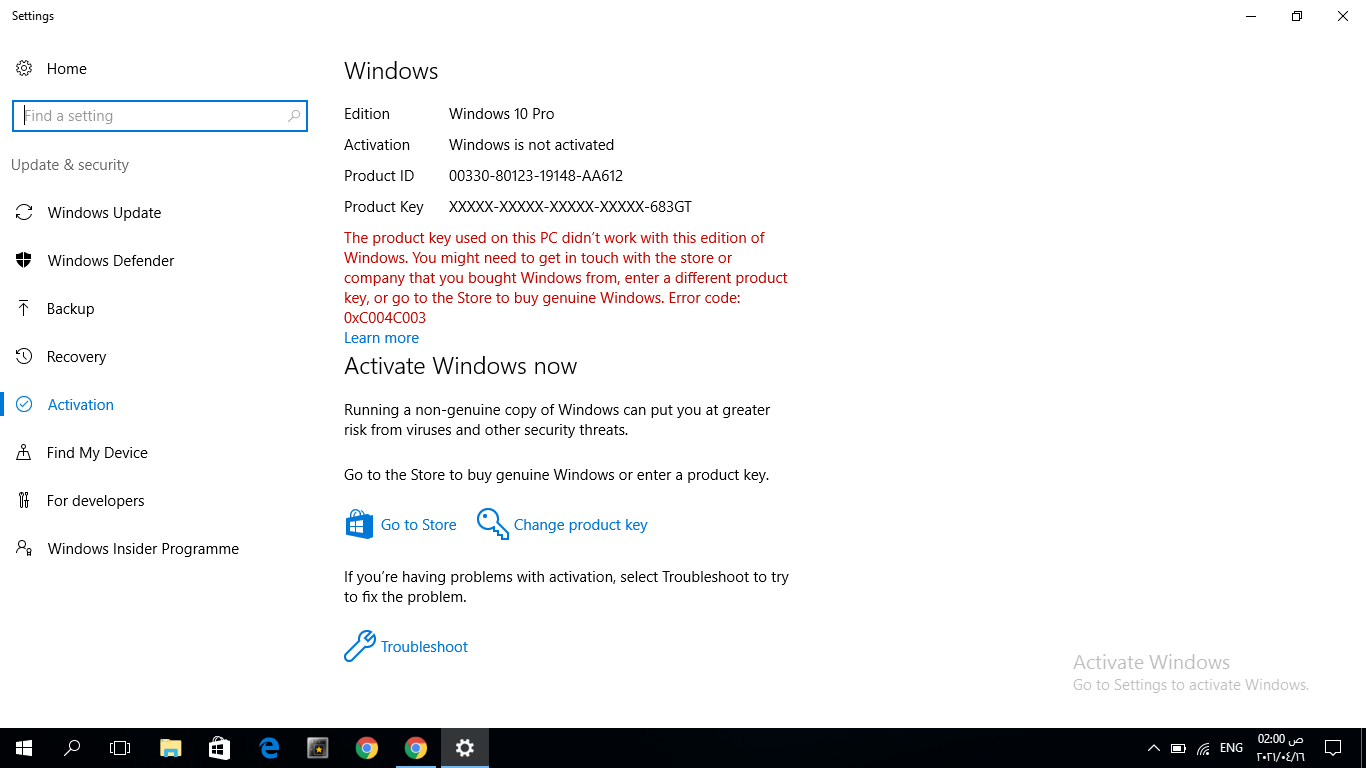Click the Update & security heading
The width and height of the screenshot is (1366, 768).
70,165
